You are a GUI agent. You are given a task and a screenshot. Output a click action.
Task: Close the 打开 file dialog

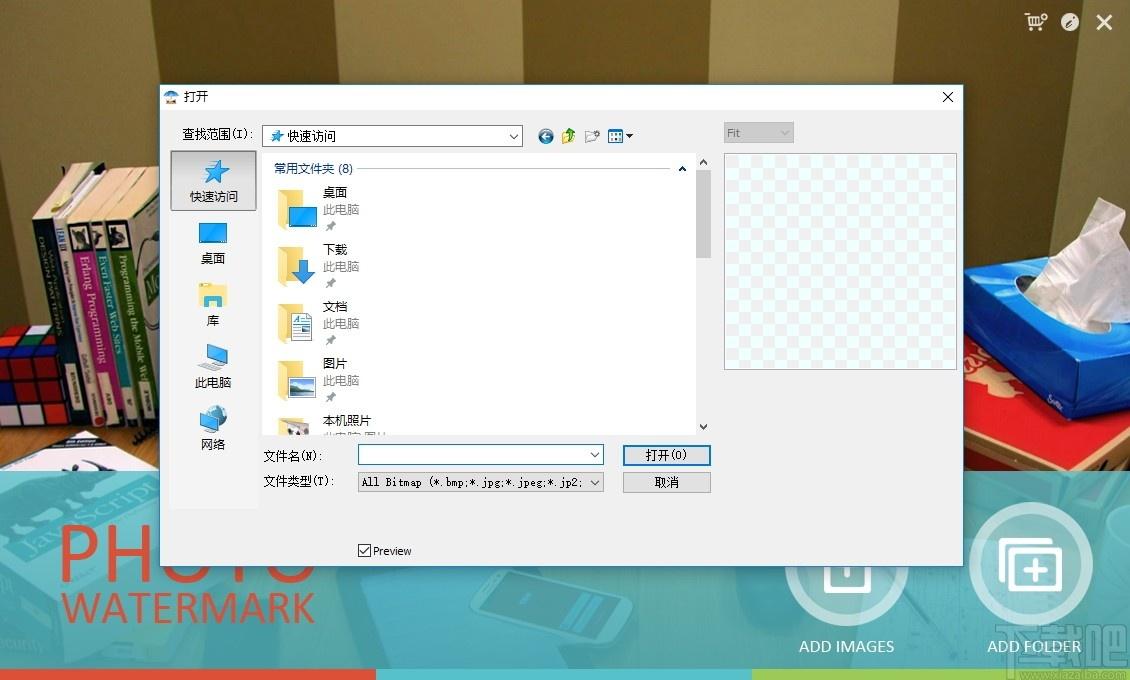[x=948, y=97]
